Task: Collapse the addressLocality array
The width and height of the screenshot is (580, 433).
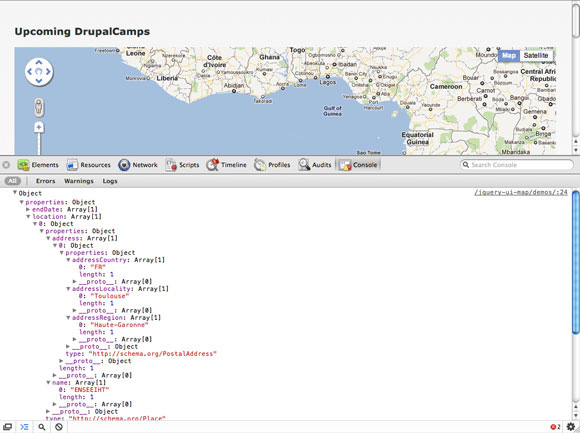Action: [68, 289]
